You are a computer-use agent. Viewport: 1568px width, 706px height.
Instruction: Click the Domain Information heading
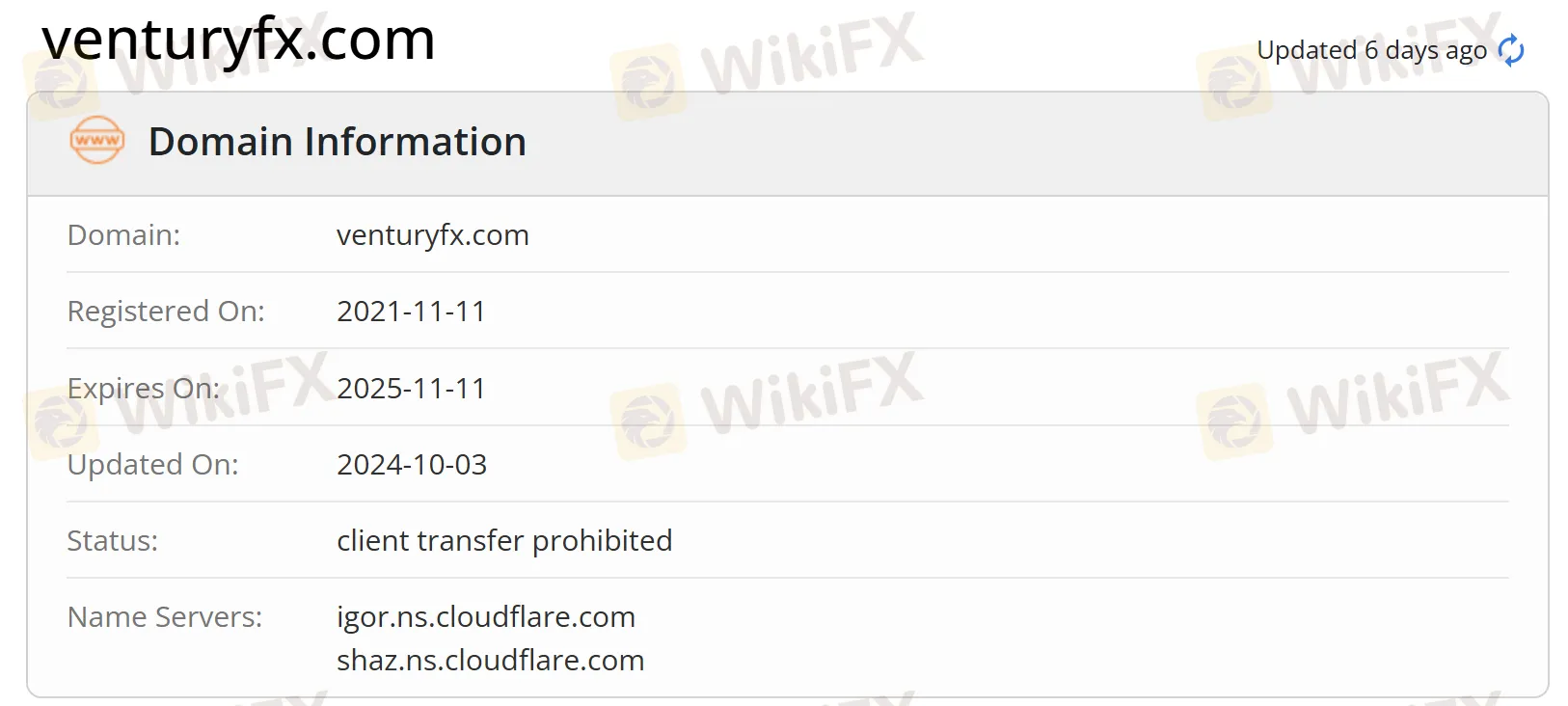338,142
